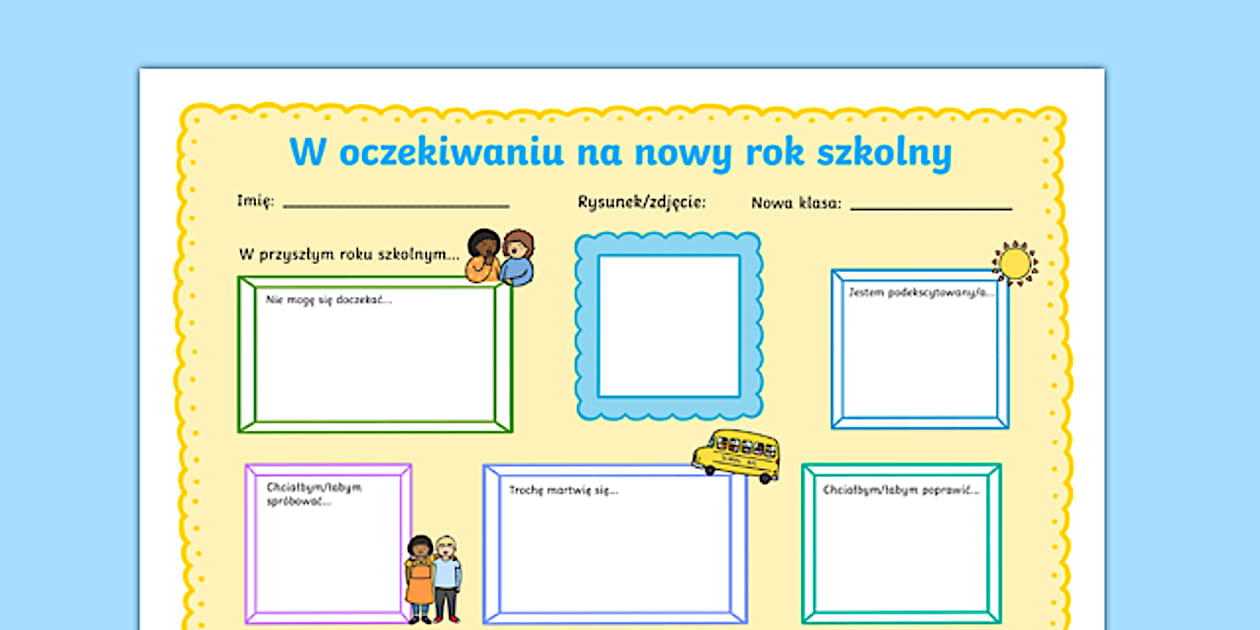Click the title W oczekiwaniu na nowy rok szkolny
This screenshot has height=630, width=1260.
[620, 153]
